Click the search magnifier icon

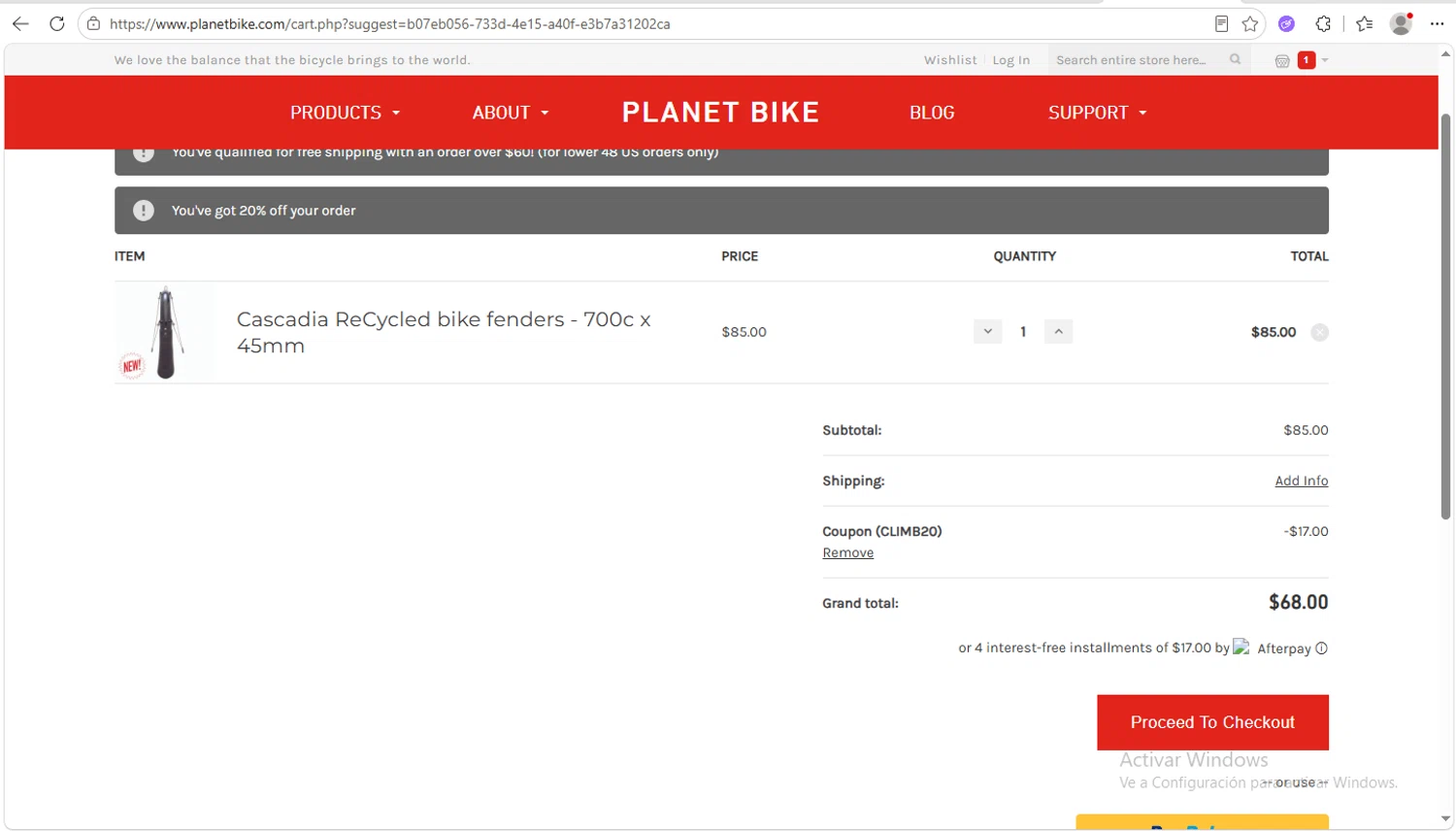point(1236,59)
